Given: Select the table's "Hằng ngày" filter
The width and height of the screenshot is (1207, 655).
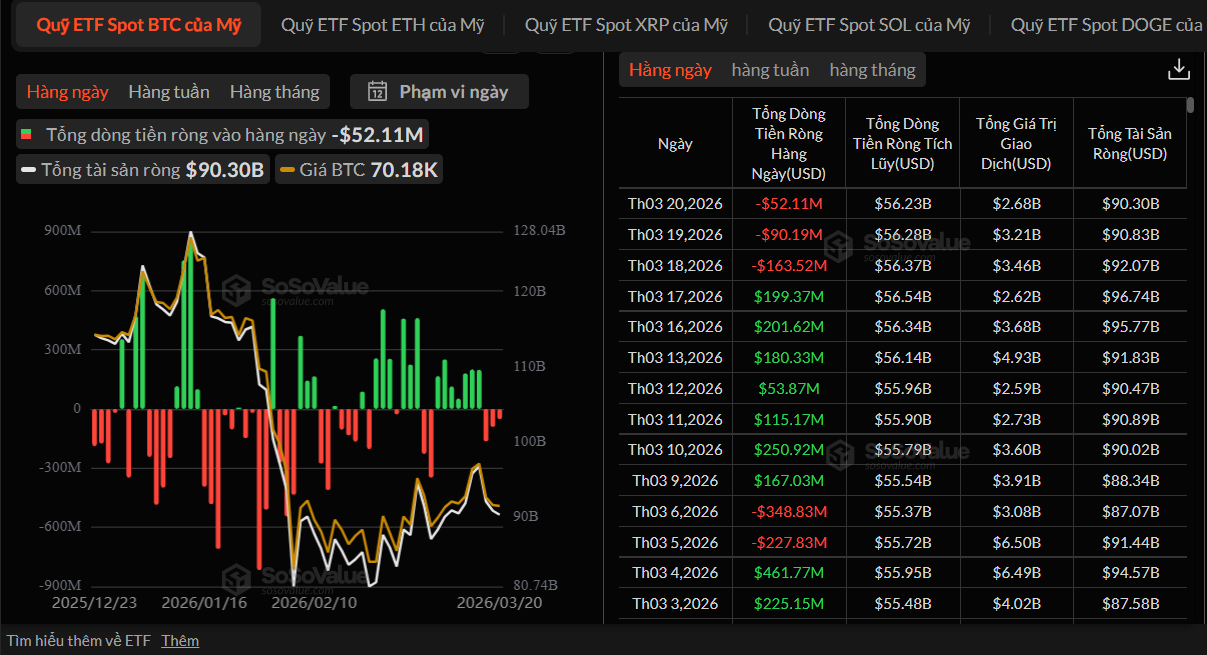Looking at the screenshot, I should [670, 70].
